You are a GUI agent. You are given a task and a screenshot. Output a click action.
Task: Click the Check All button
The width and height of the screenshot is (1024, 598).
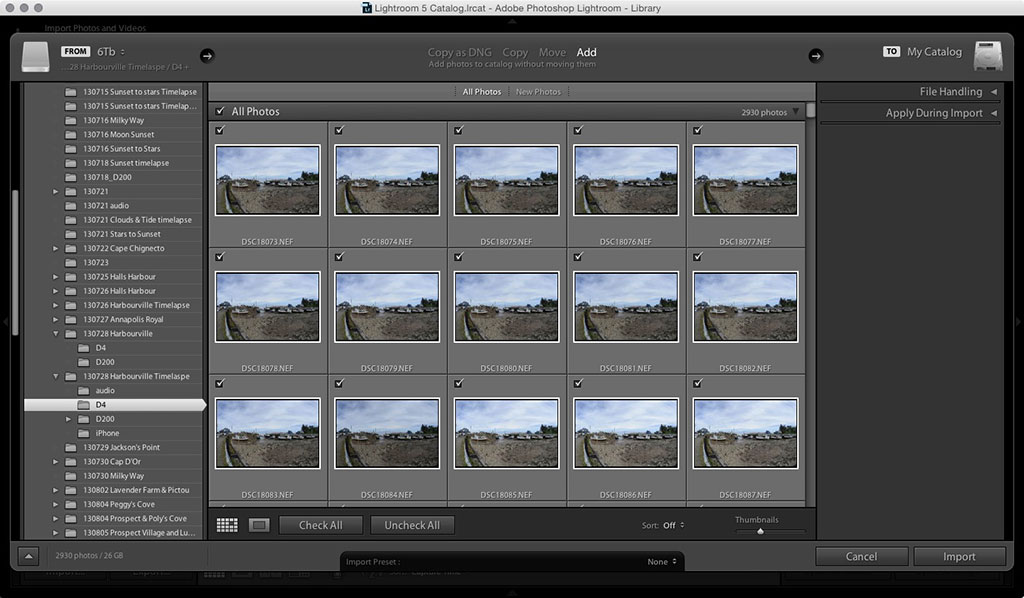(320, 525)
